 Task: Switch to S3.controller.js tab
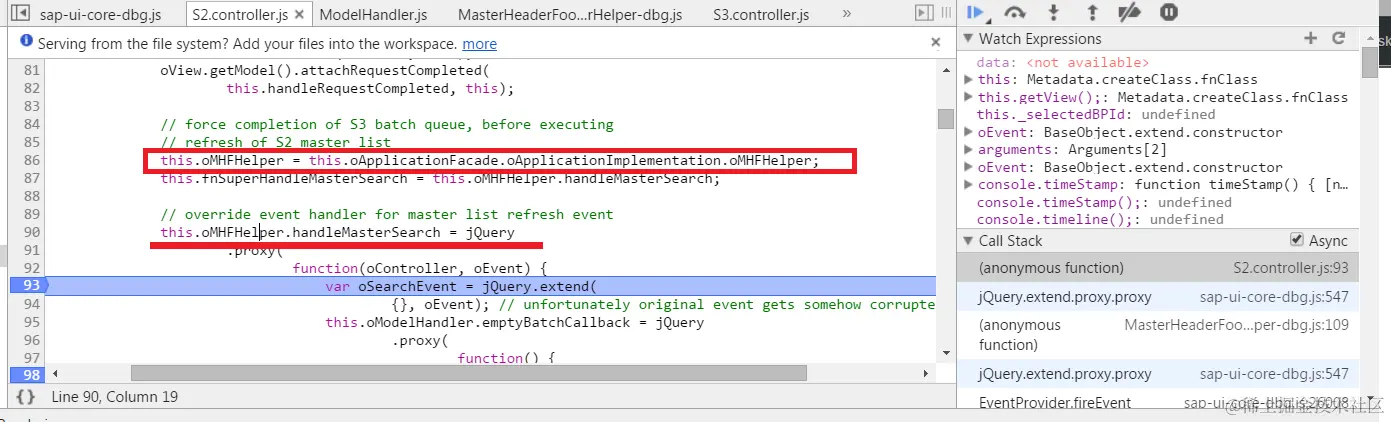(x=761, y=15)
